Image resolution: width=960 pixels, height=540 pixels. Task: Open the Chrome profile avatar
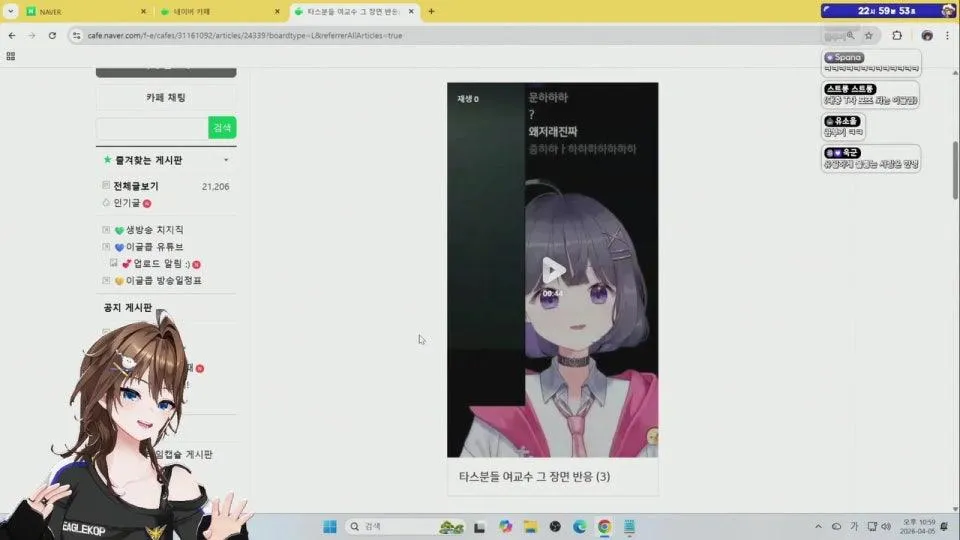927,36
